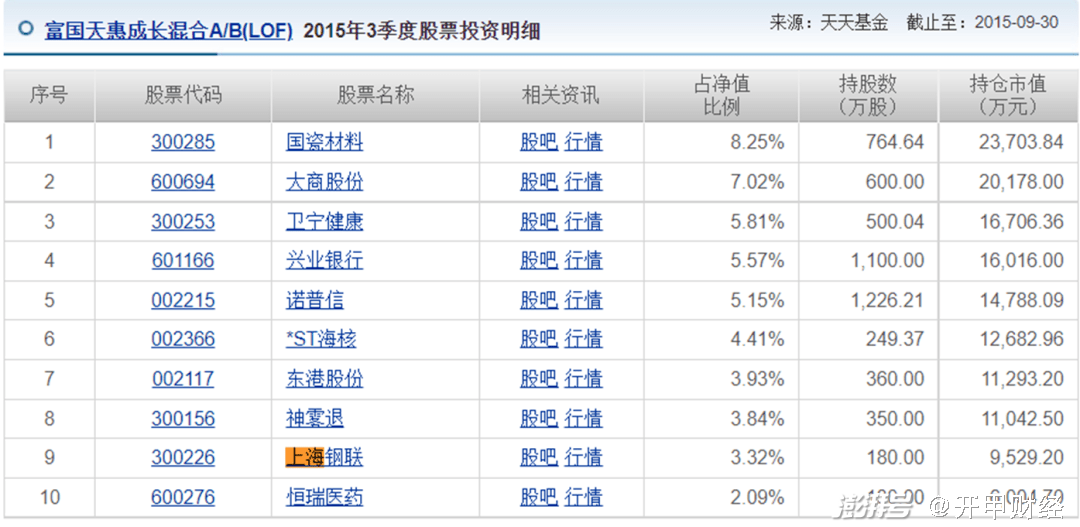The height and width of the screenshot is (527, 1080).
Task: Select the 16,016.00 market value cell
Action: point(1008,260)
